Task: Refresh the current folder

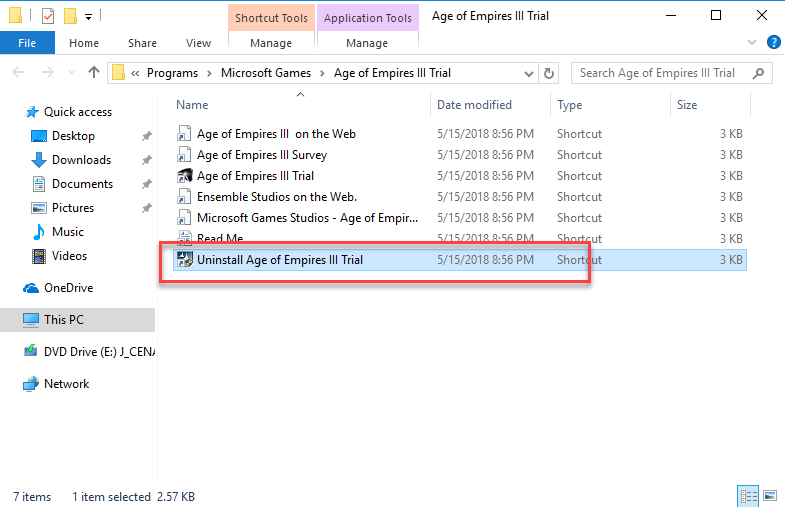Action: pos(549,74)
